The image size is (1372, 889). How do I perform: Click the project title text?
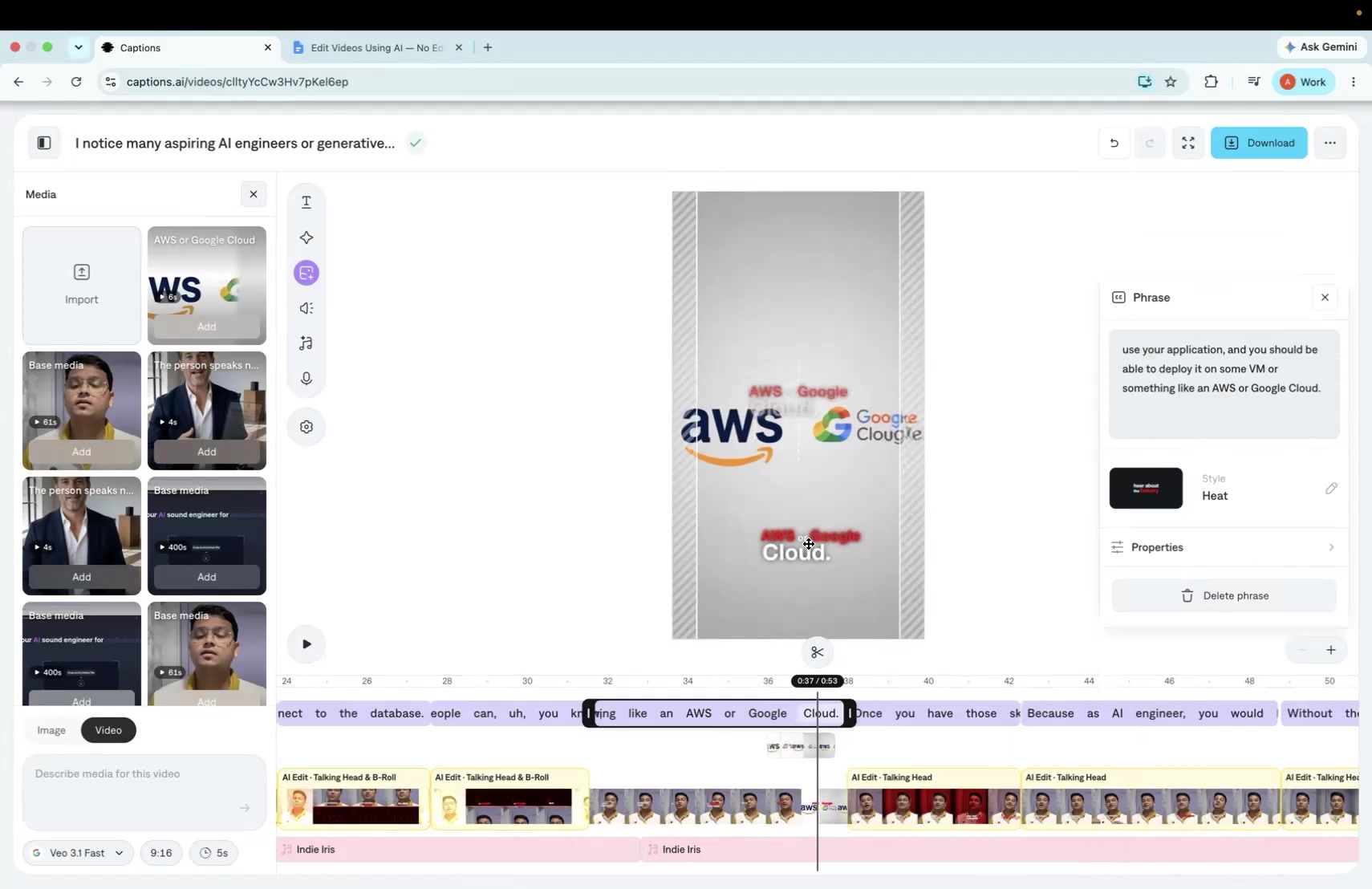point(235,143)
